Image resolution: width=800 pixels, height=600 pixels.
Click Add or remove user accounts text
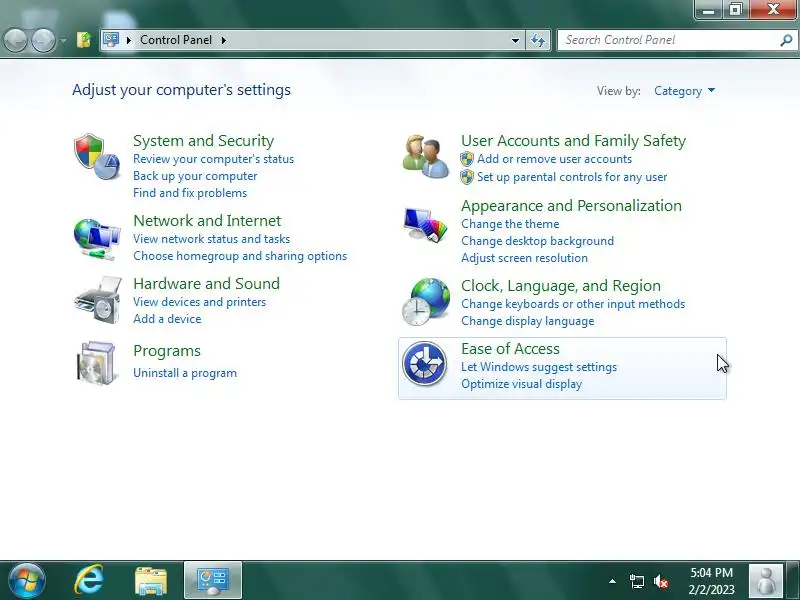[x=555, y=159]
